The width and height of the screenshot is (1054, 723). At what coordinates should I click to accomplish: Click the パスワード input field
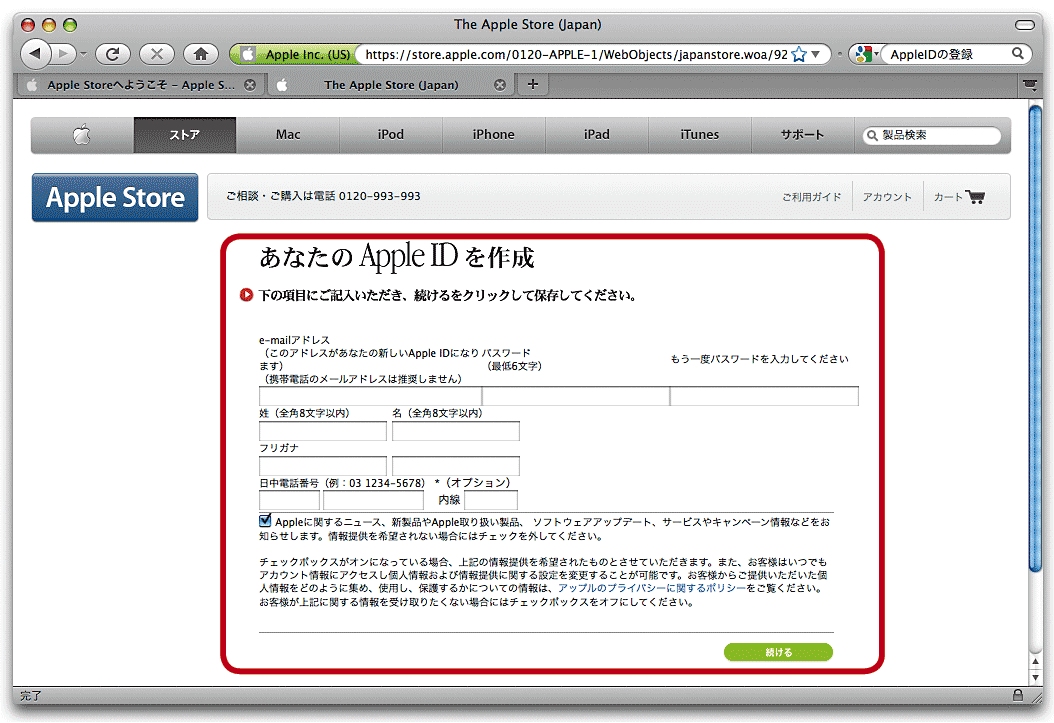coord(576,396)
